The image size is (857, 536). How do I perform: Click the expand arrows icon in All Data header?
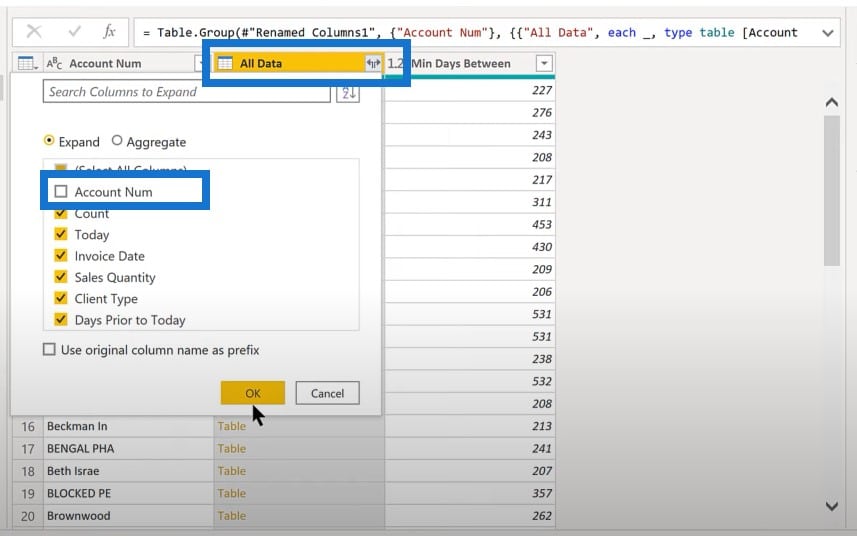click(x=373, y=63)
